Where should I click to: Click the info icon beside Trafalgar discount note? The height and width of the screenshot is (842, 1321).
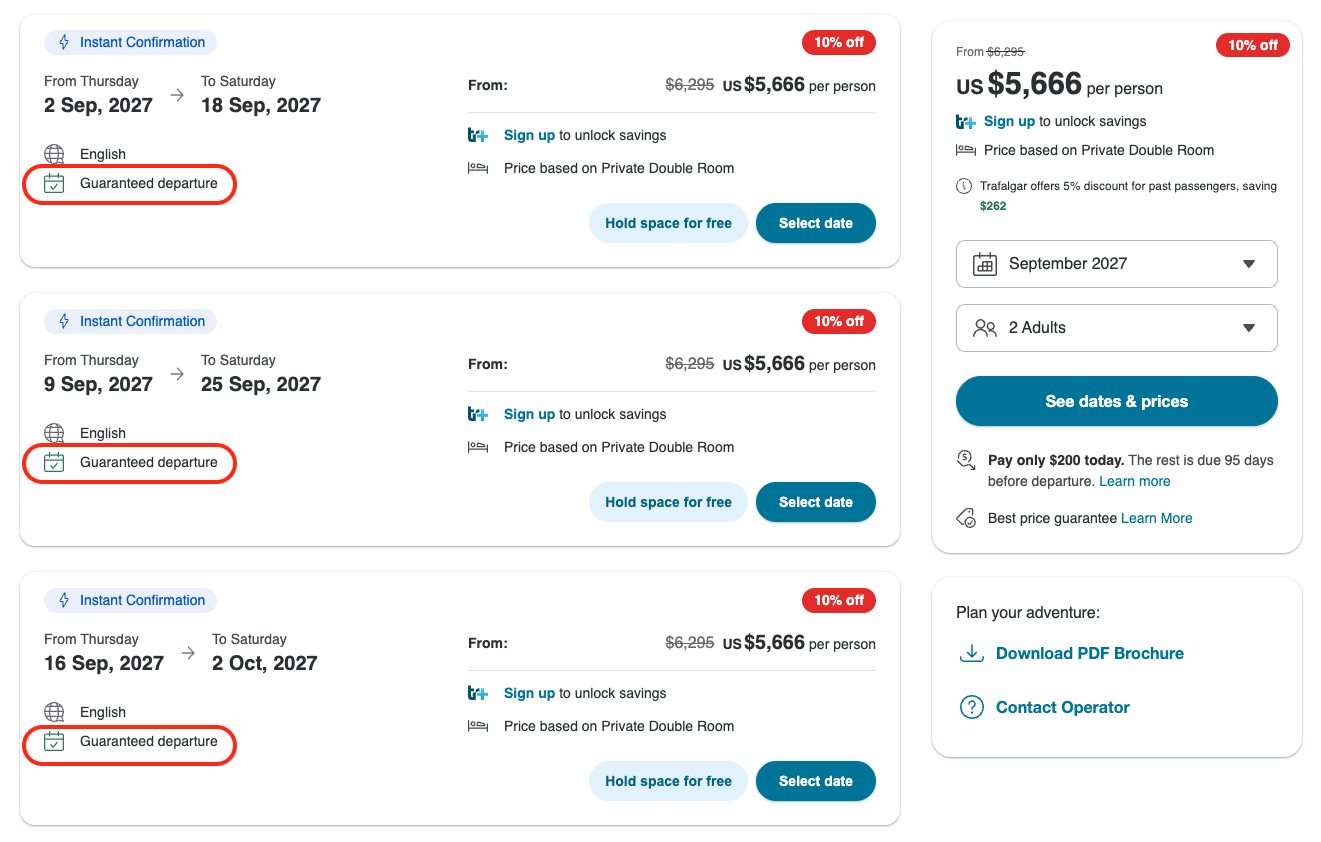coord(964,186)
